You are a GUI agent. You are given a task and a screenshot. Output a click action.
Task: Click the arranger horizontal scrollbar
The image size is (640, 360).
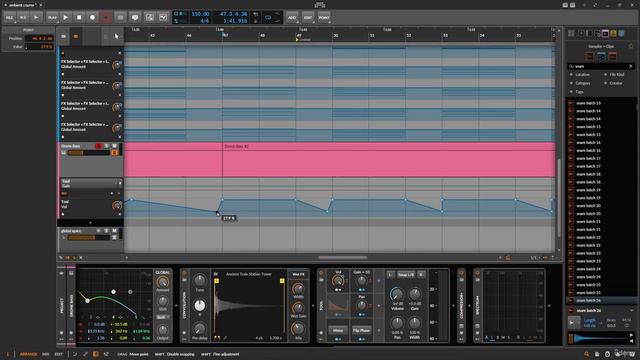(342, 258)
